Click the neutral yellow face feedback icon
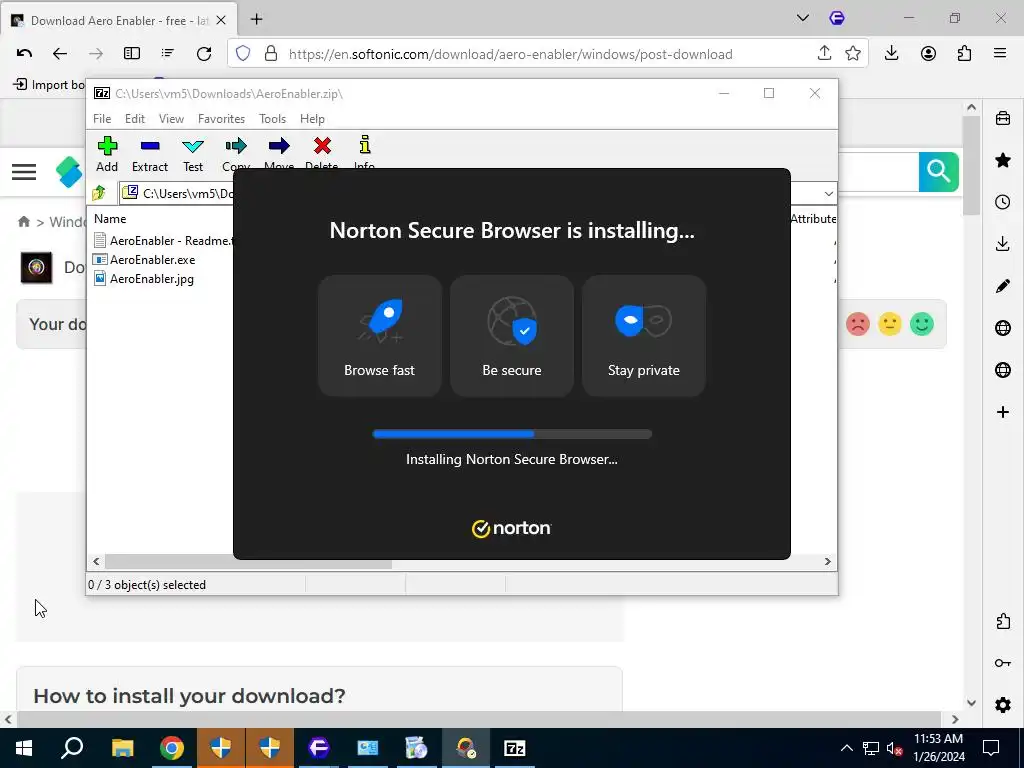 tap(889, 324)
